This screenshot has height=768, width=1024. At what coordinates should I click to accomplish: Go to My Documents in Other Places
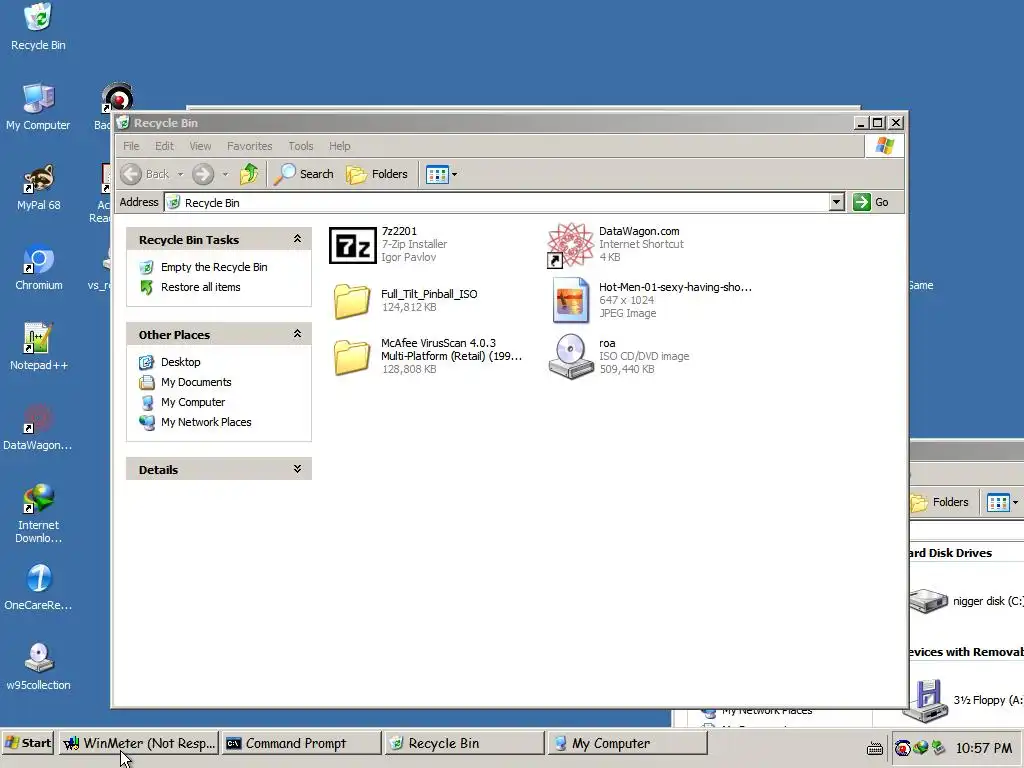point(196,382)
